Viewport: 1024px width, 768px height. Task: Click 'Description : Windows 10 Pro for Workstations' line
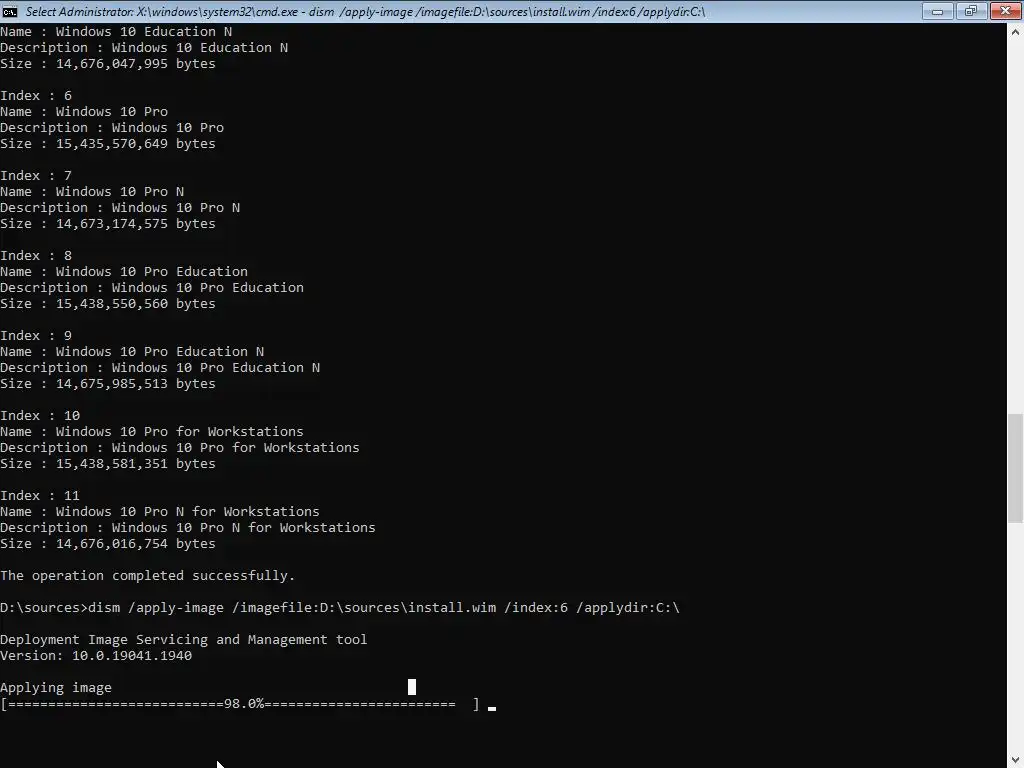pos(180,447)
